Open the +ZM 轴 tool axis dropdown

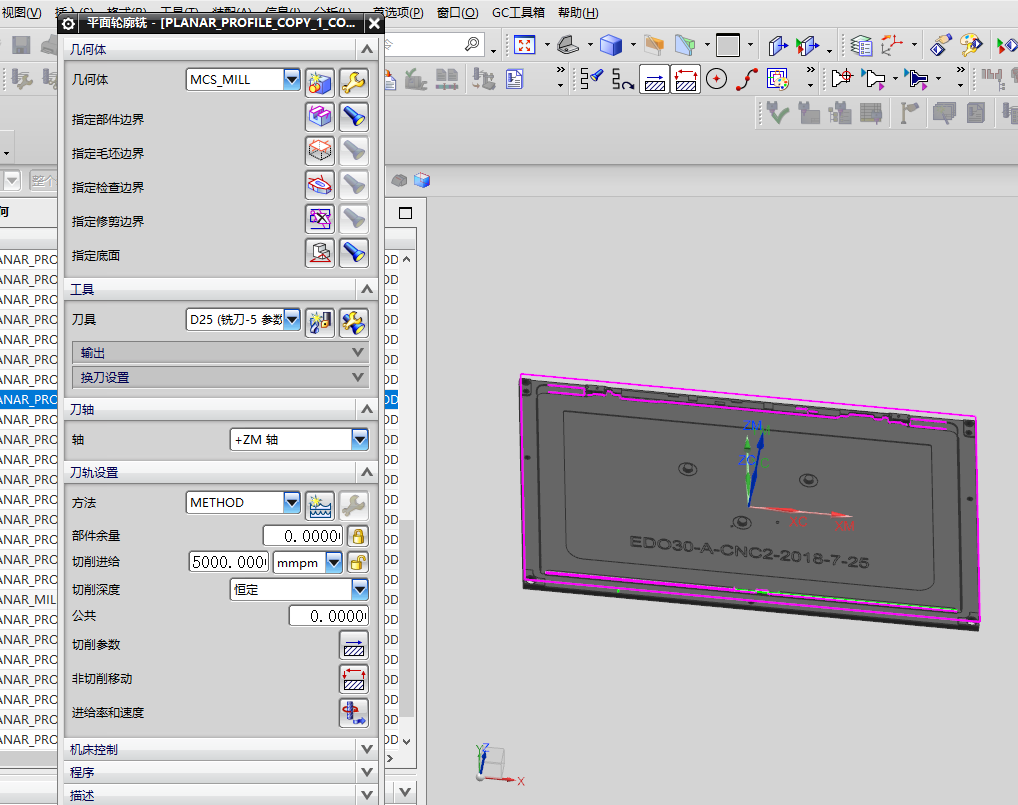pos(359,439)
